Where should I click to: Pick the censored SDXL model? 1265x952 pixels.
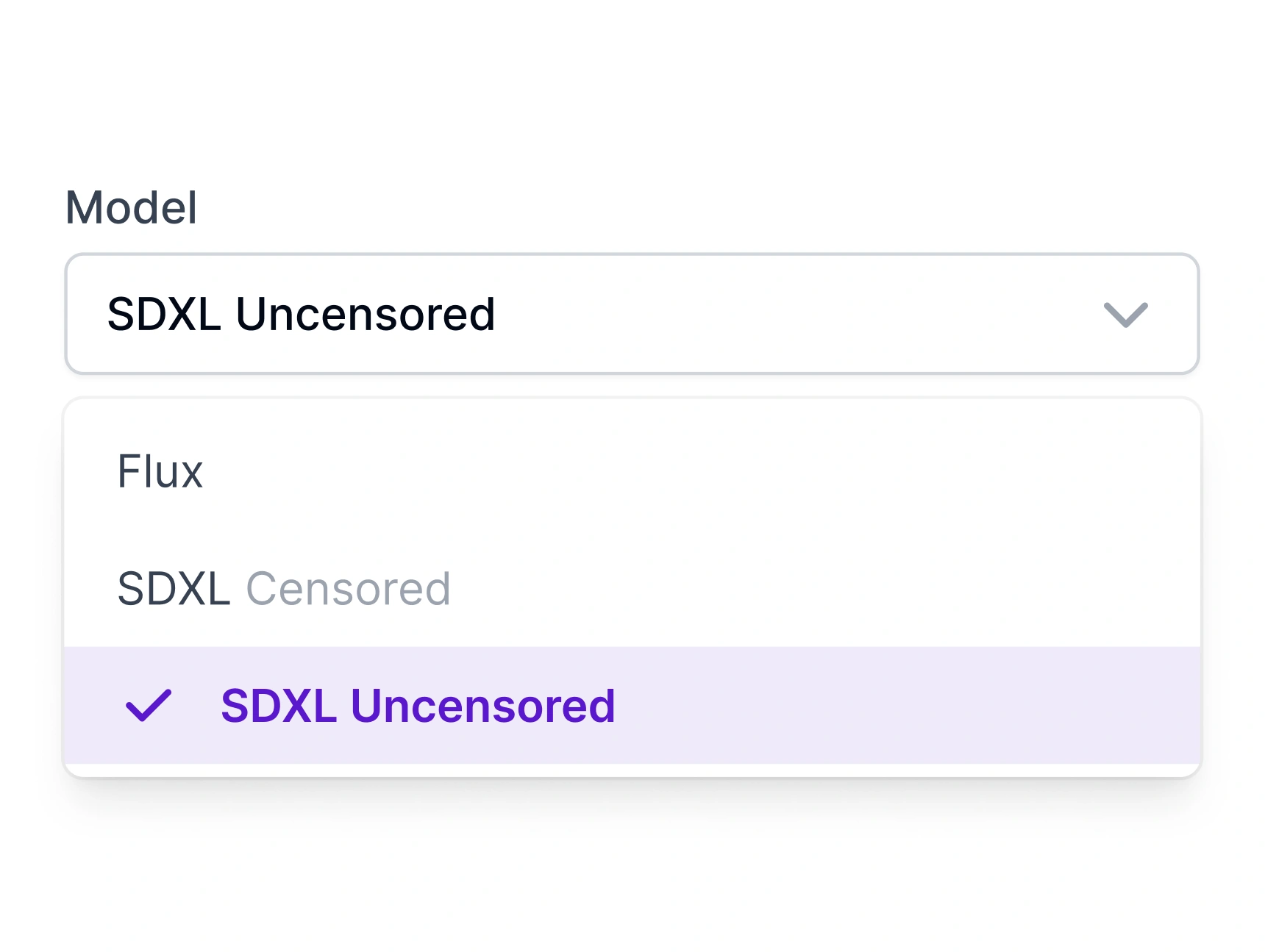(284, 589)
